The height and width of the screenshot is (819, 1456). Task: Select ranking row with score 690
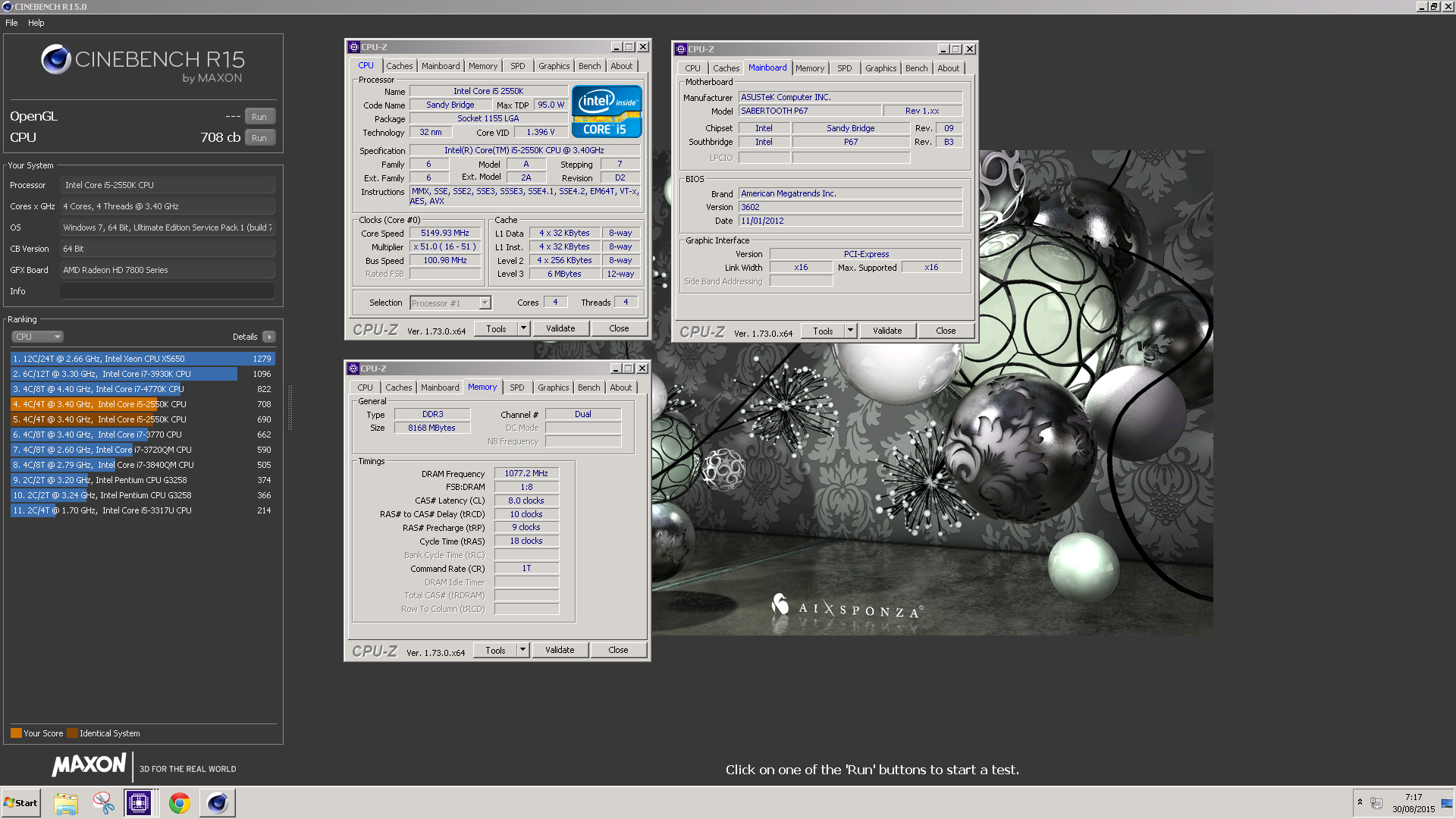(143, 419)
